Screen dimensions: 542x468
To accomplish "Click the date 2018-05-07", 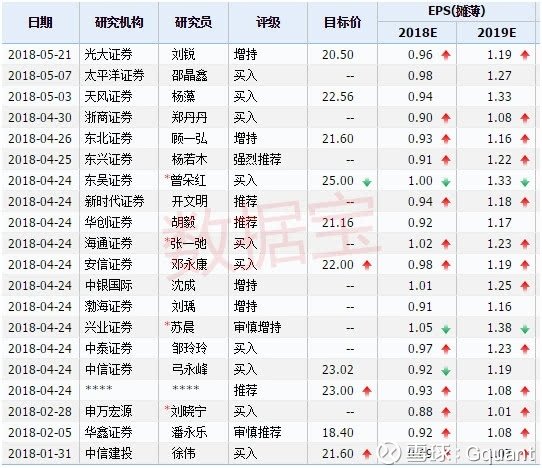I will pos(40,76).
